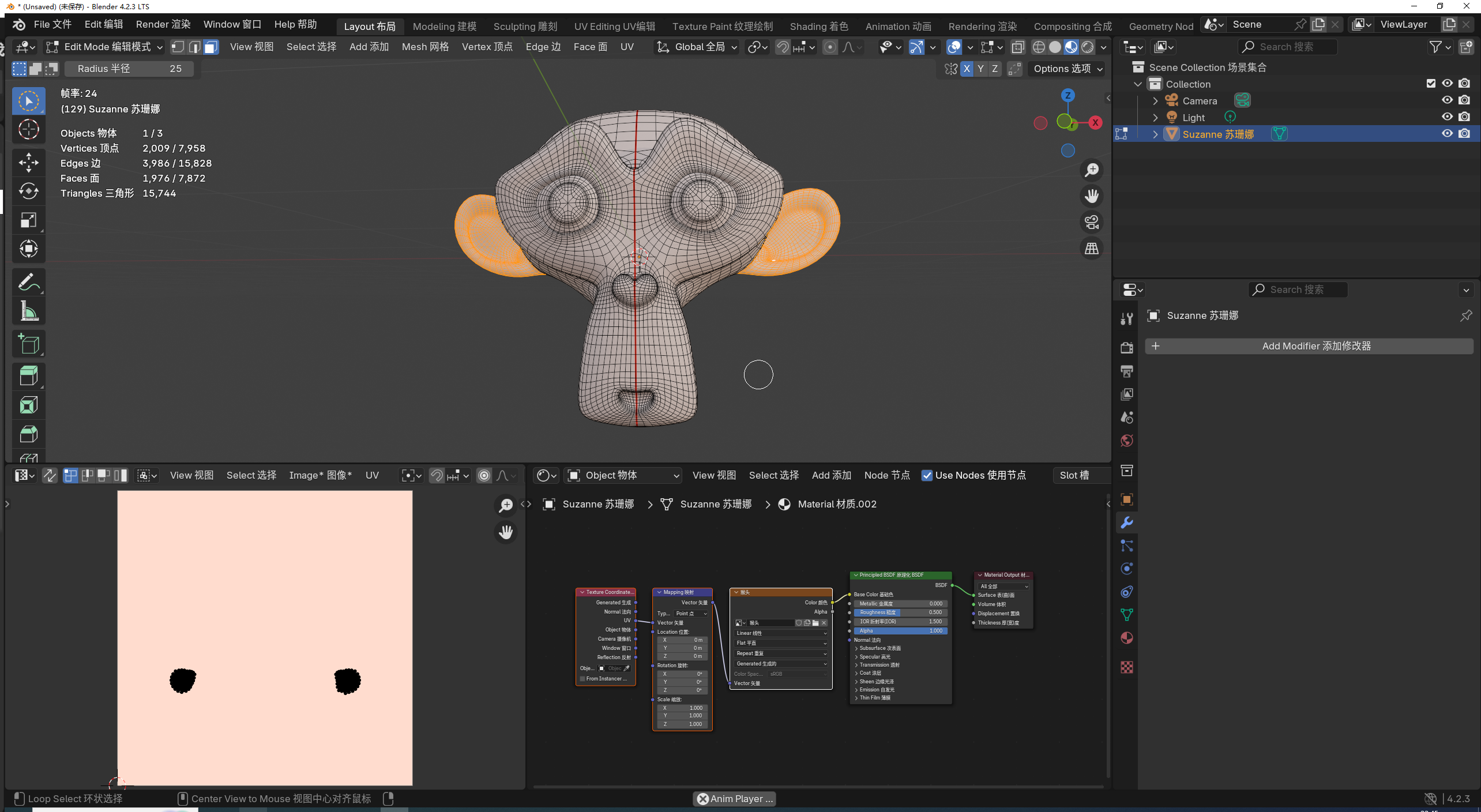This screenshot has width=1481, height=812.
Task: Open the Physics properties tab
Action: 1126,569
